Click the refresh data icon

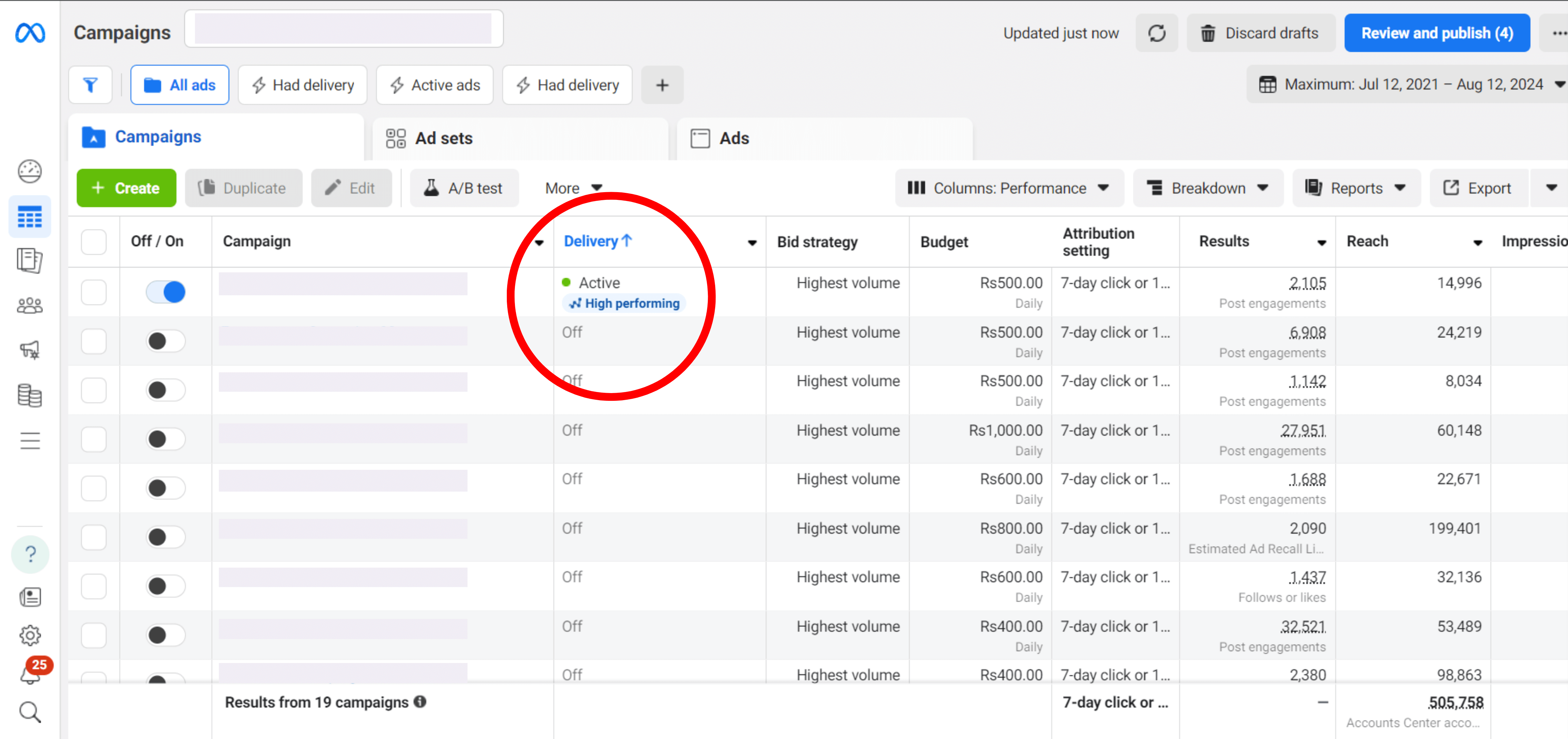point(1157,33)
